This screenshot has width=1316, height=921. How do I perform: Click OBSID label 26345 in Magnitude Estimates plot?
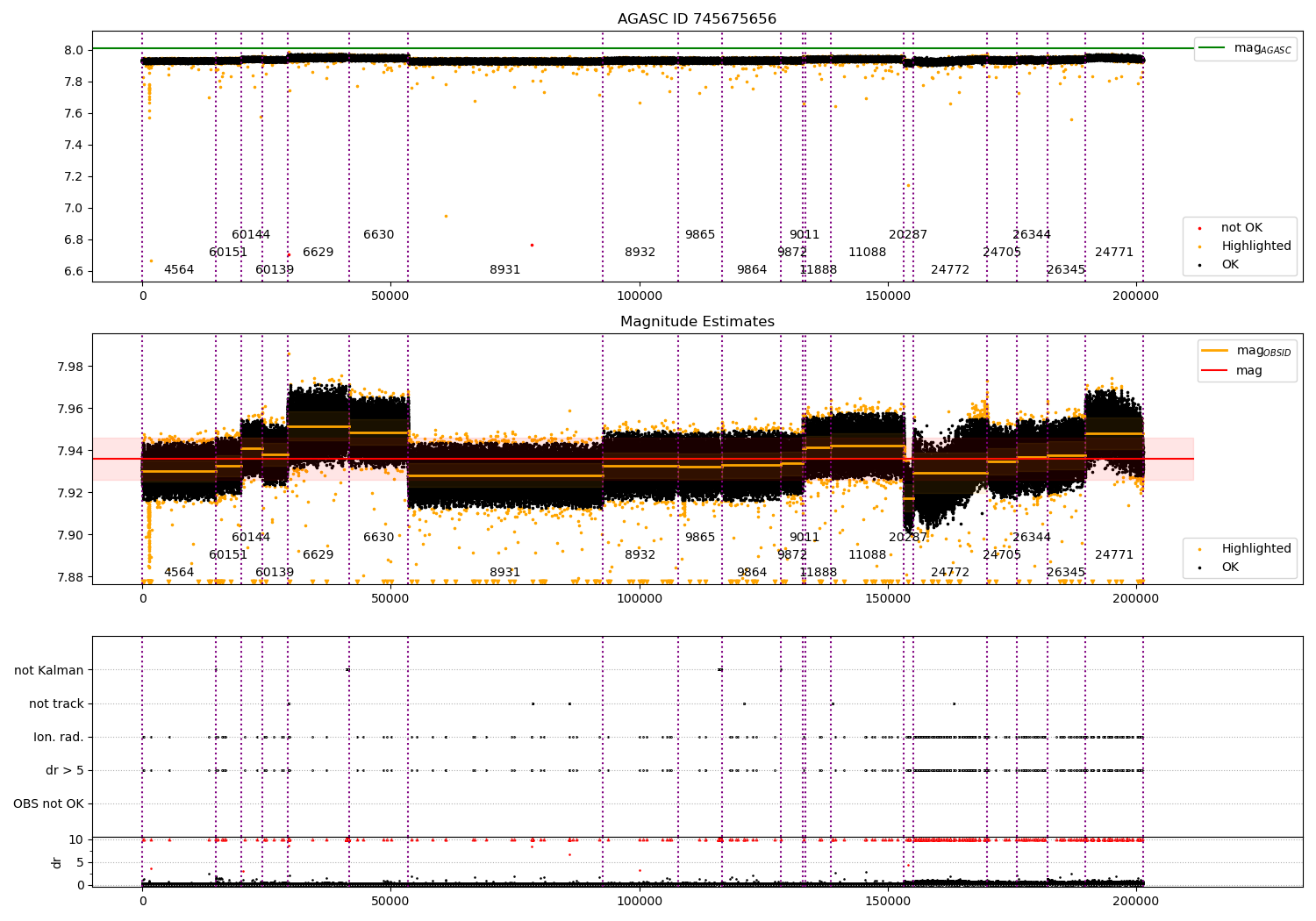1066,573
